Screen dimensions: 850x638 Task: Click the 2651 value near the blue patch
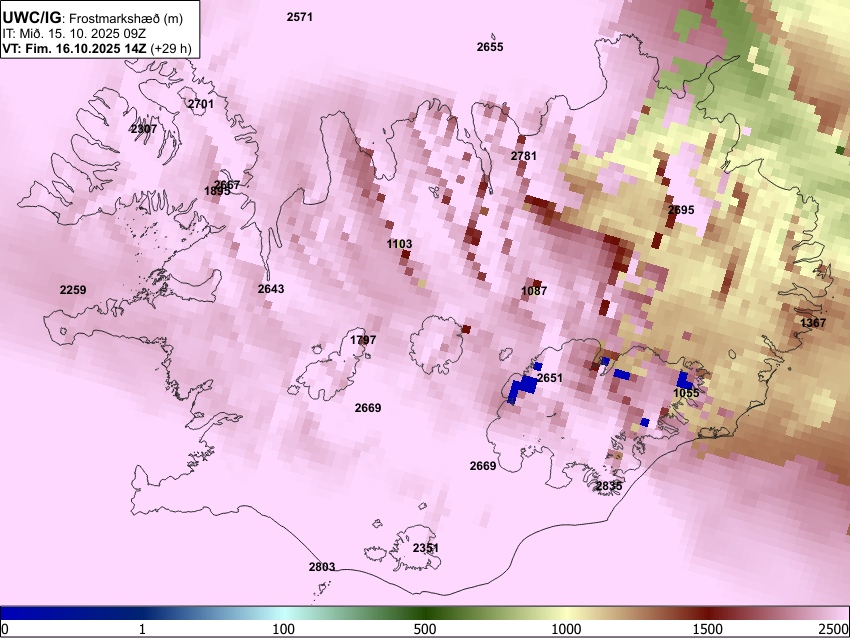pos(550,378)
